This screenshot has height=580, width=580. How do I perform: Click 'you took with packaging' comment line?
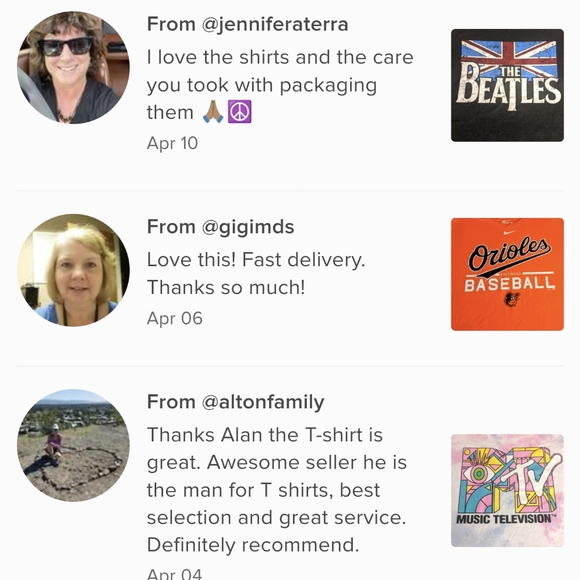point(262,85)
